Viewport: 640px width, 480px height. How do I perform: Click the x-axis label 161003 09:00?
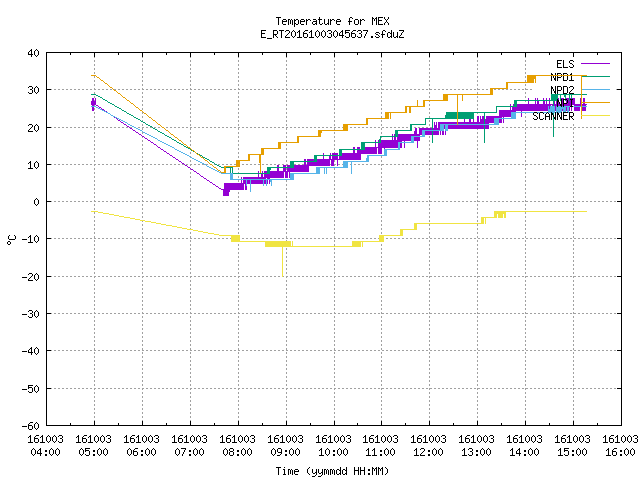(x=285, y=446)
